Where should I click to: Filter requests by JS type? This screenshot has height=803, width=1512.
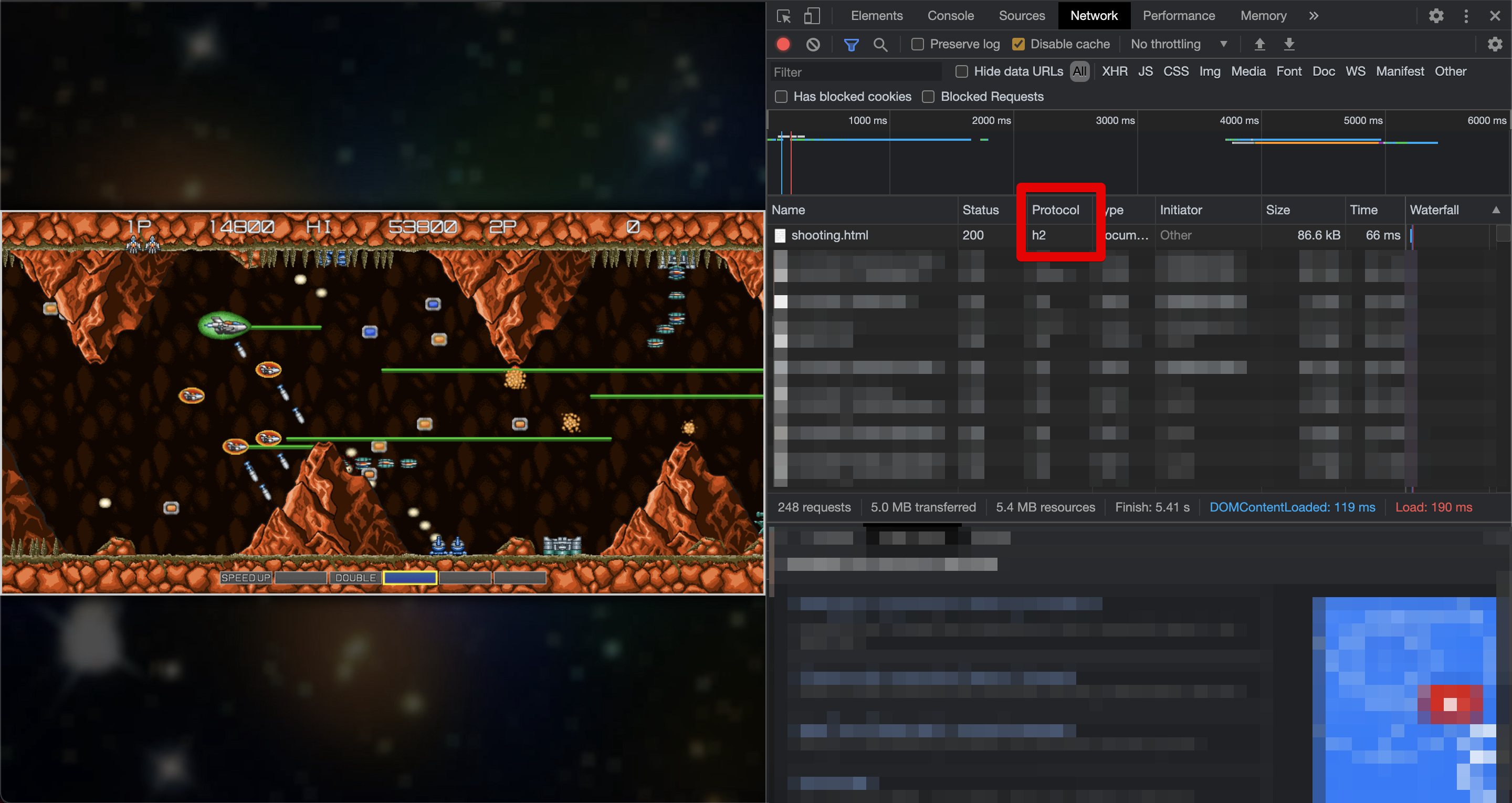(x=1145, y=71)
